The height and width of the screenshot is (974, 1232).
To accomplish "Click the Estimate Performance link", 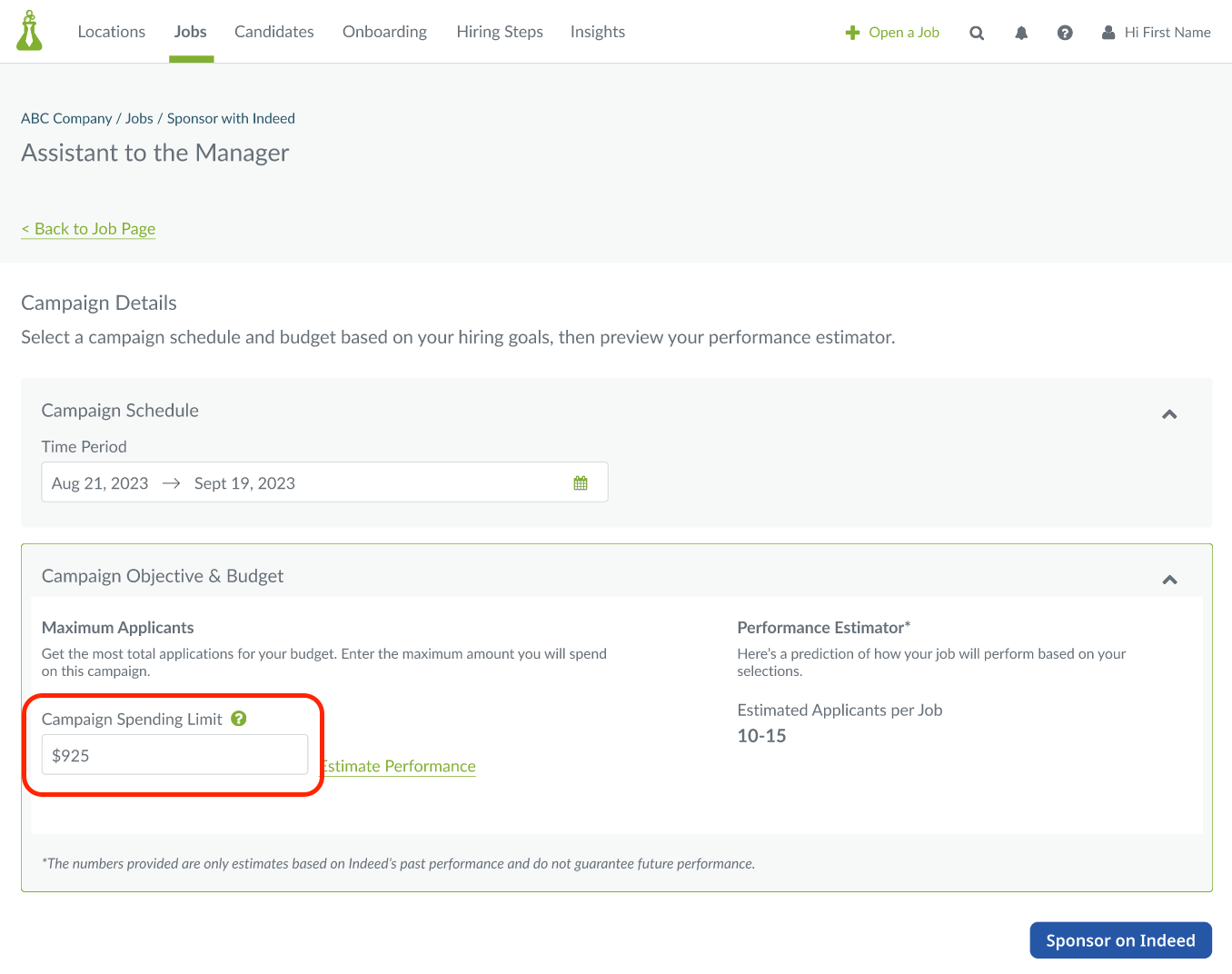I will pyautogui.click(x=400, y=766).
